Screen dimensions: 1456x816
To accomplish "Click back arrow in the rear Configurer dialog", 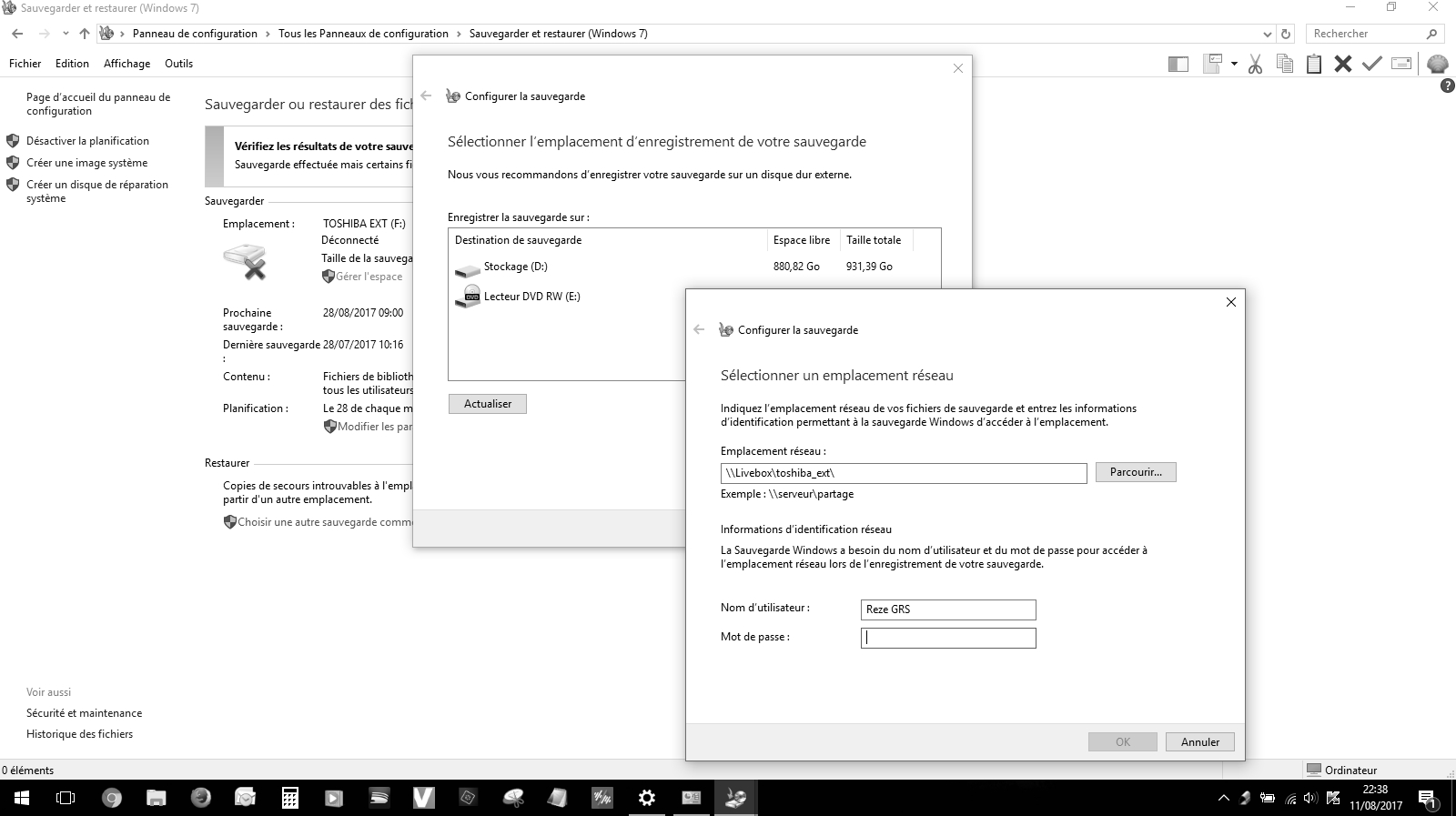I will 426,96.
